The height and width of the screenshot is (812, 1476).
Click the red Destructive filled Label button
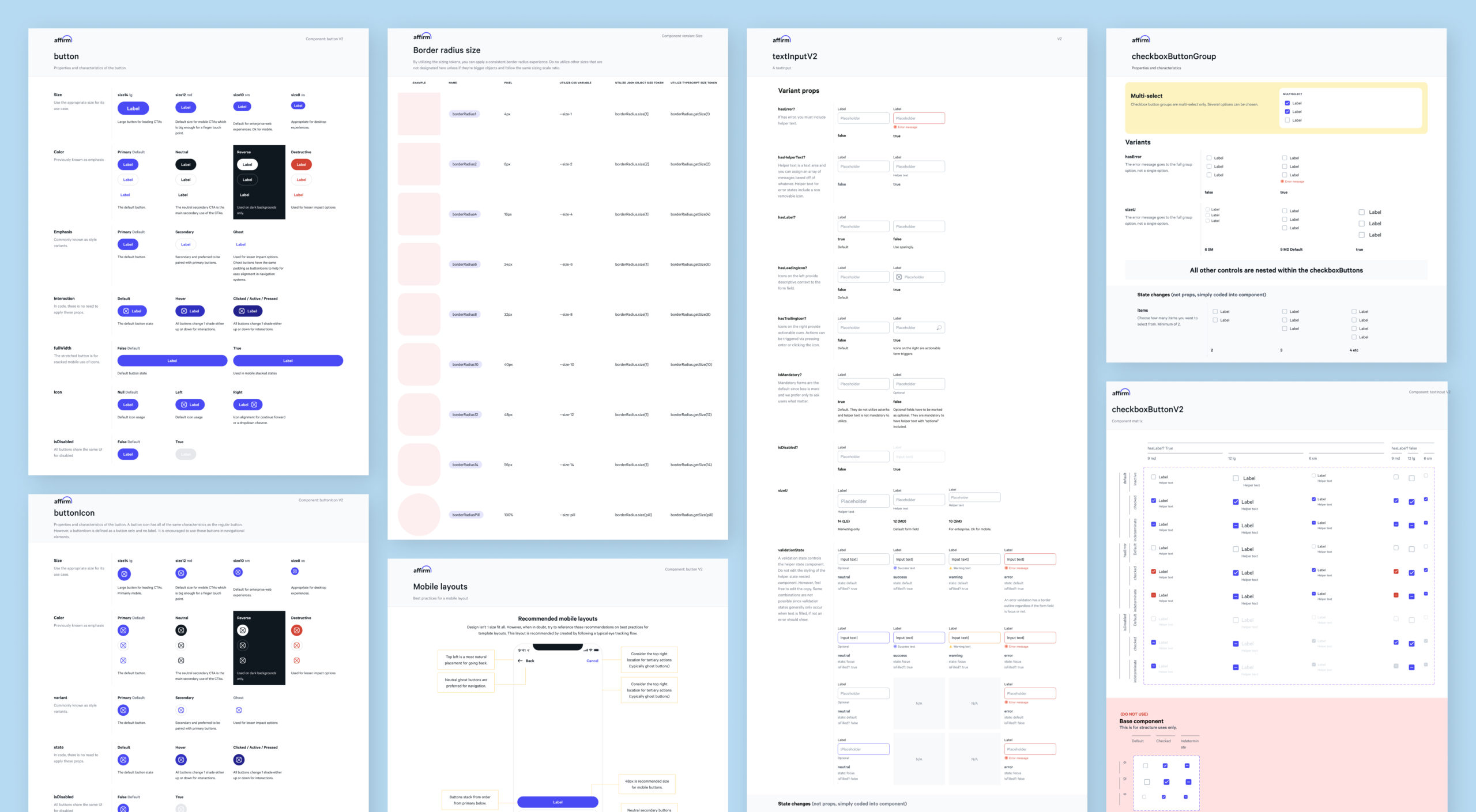(301, 165)
